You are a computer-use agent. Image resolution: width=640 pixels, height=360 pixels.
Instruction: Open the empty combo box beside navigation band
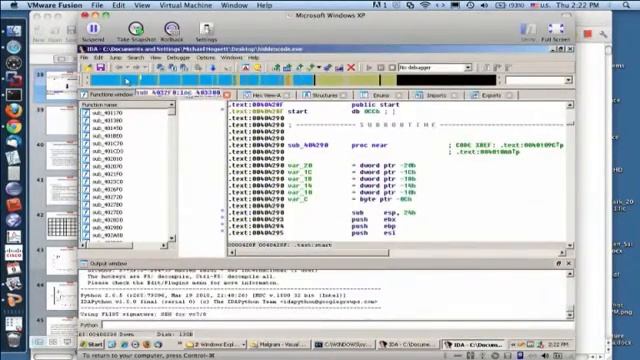(x=538, y=80)
